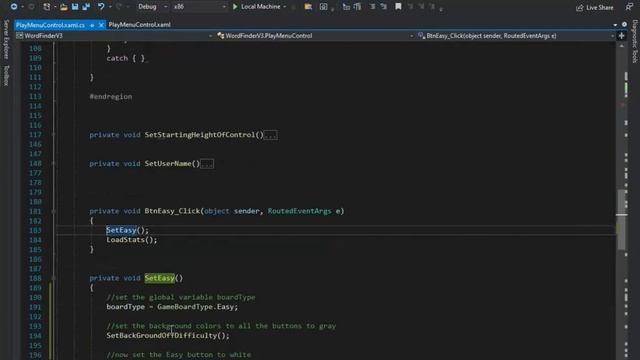Click the Navigate Backward toolbar icon

(x=13, y=7)
